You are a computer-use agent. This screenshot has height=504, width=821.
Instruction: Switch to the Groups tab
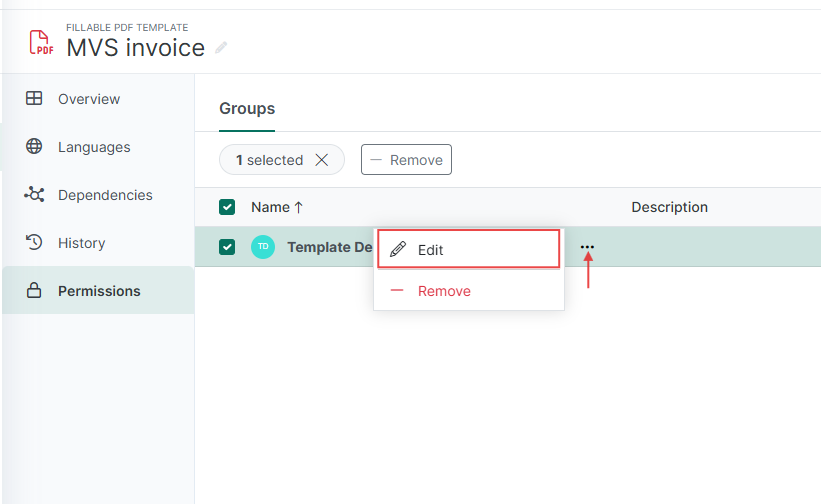click(x=247, y=109)
